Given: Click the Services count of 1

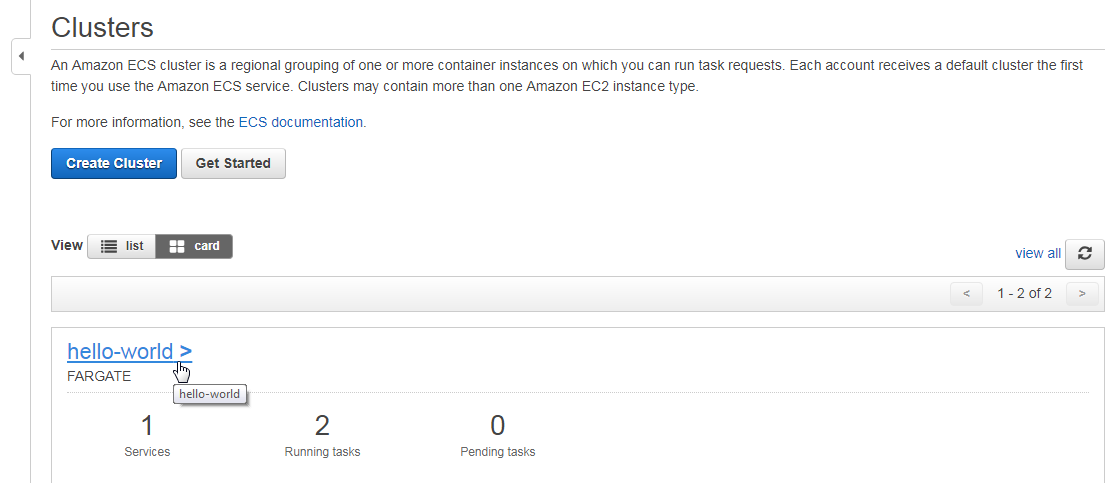Looking at the screenshot, I should (147, 426).
